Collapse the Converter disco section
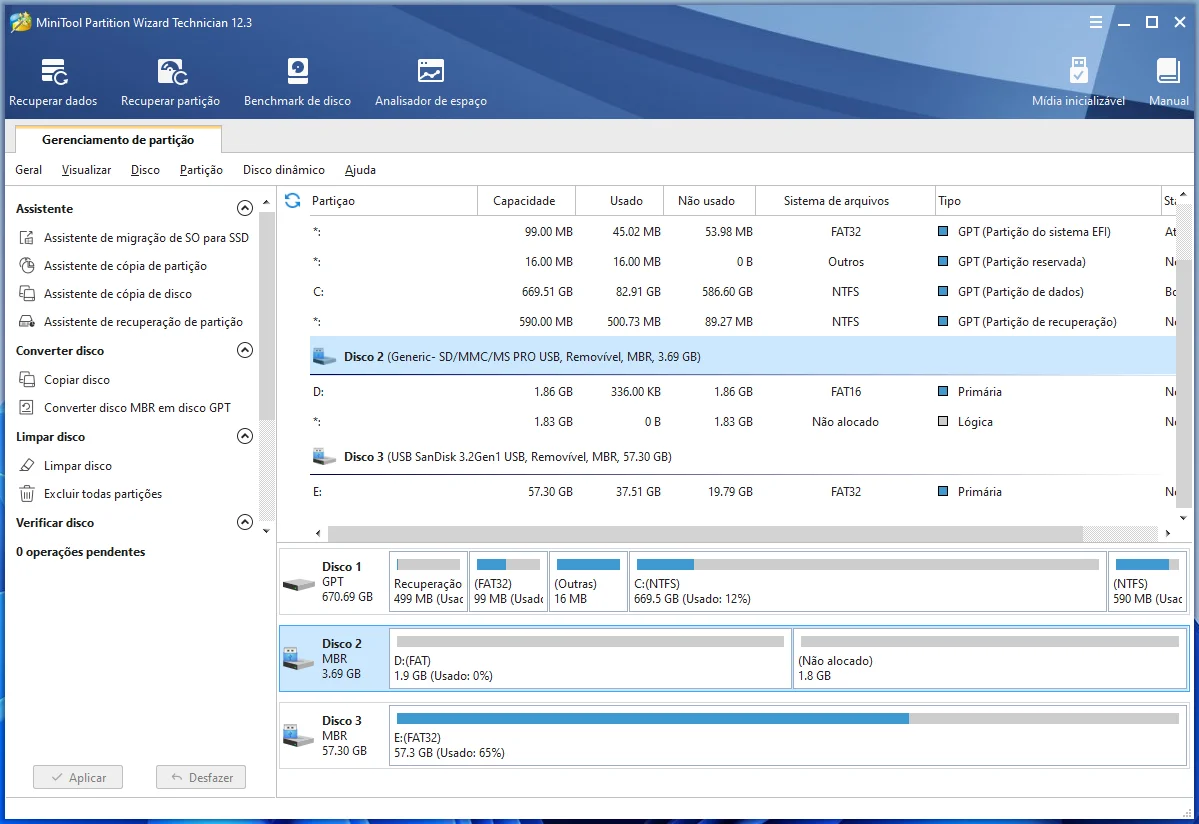 click(x=244, y=351)
